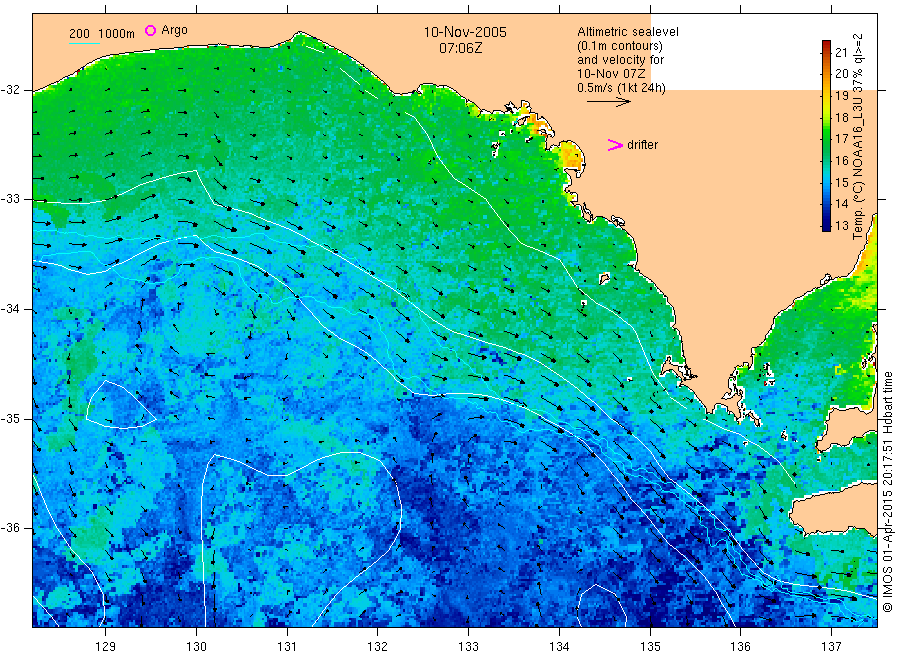Click the '1000m' depth legend label

pos(117,34)
